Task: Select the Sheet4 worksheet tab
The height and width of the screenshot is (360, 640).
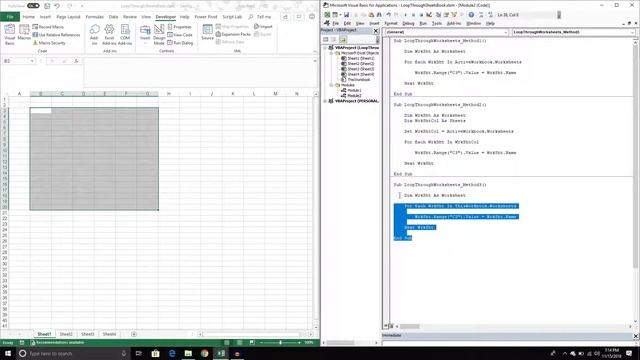Action: point(109,334)
